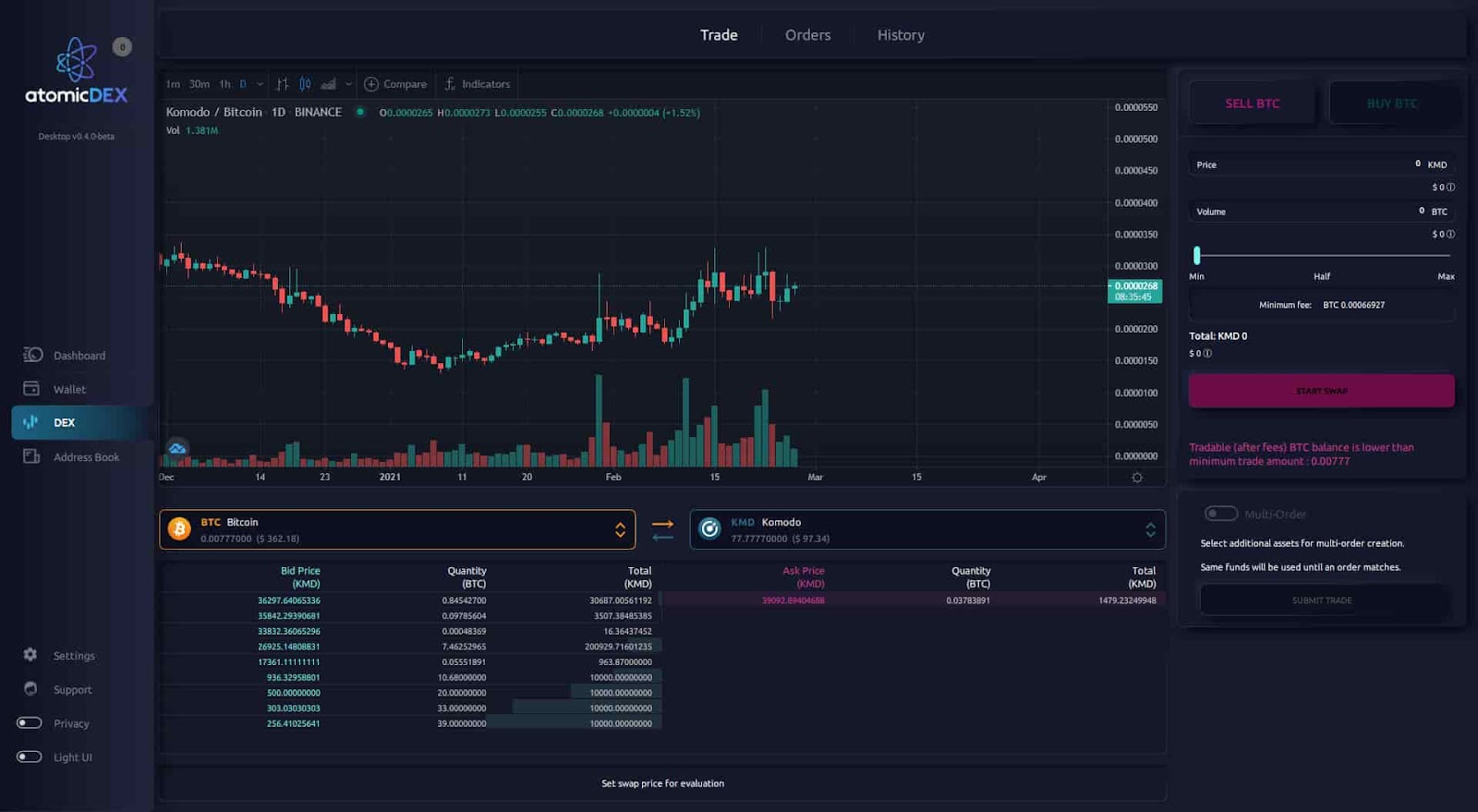
Task: Select the bars chart style icon
Action: tap(283, 84)
